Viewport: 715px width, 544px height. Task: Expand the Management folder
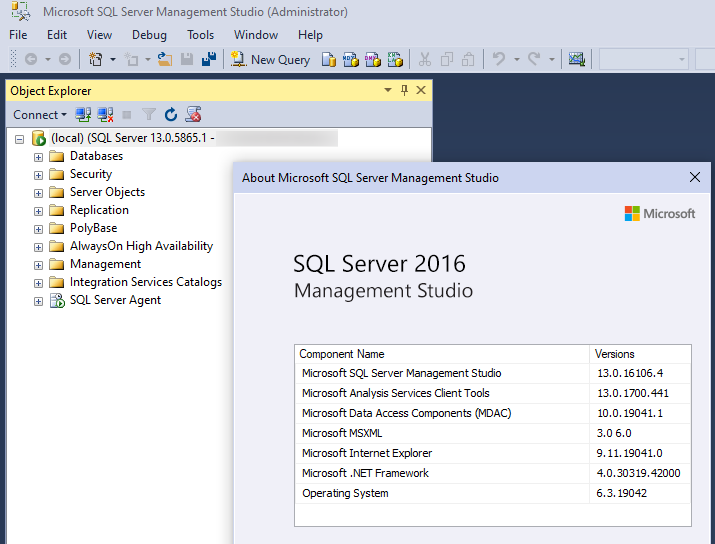tap(38, 265)
